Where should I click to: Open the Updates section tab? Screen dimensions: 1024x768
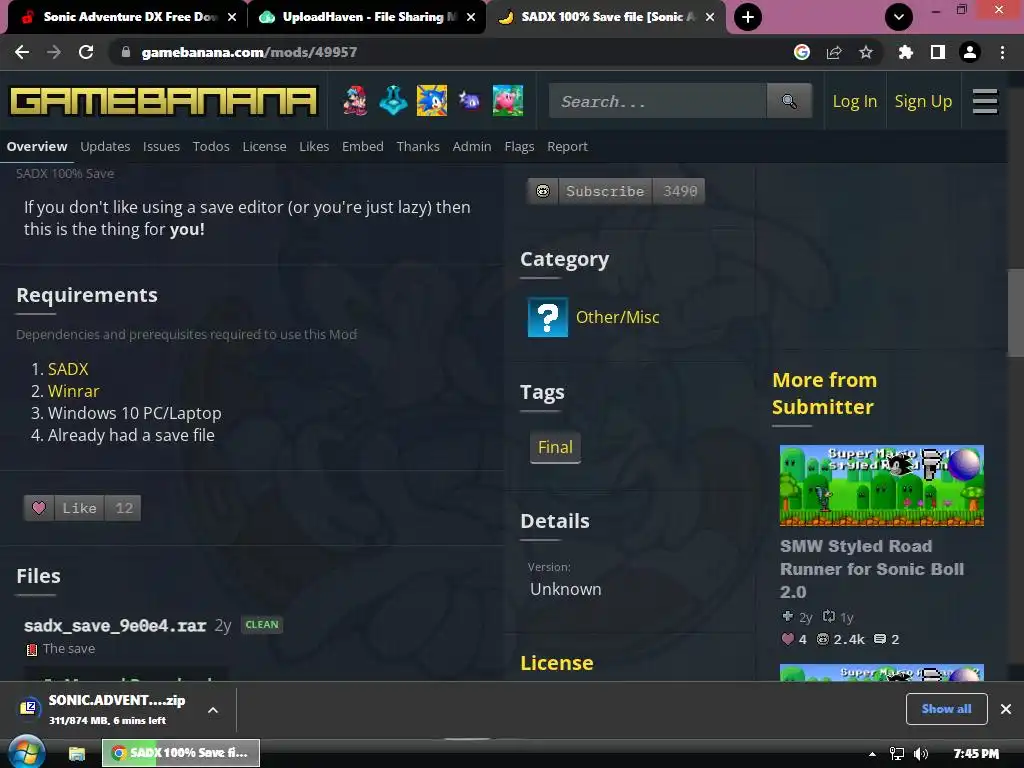[105, 147]
